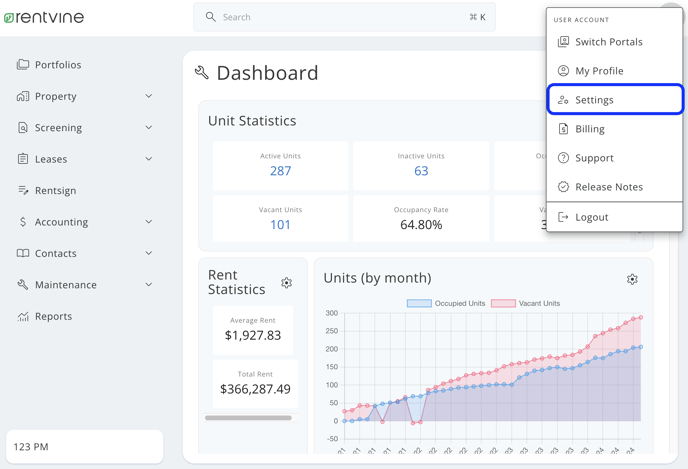Click the Rentvine logo
The height and width of the screenshot is (469, 688).
coord(44,18)
